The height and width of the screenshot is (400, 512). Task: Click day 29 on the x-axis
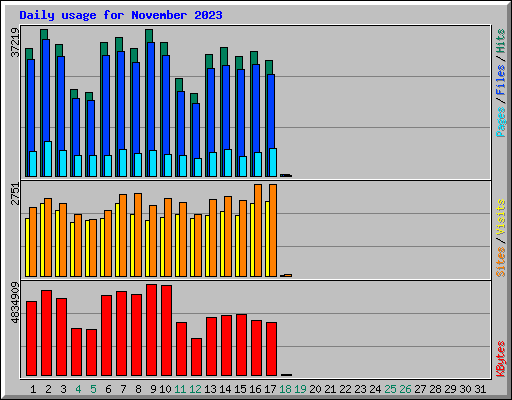tap(450, 389)
